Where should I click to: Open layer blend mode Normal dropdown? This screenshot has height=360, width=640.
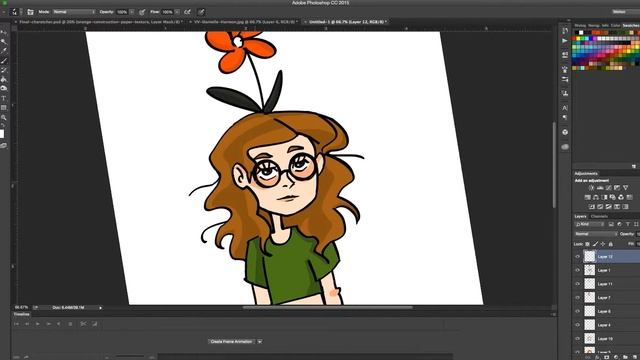click(596, 234)
